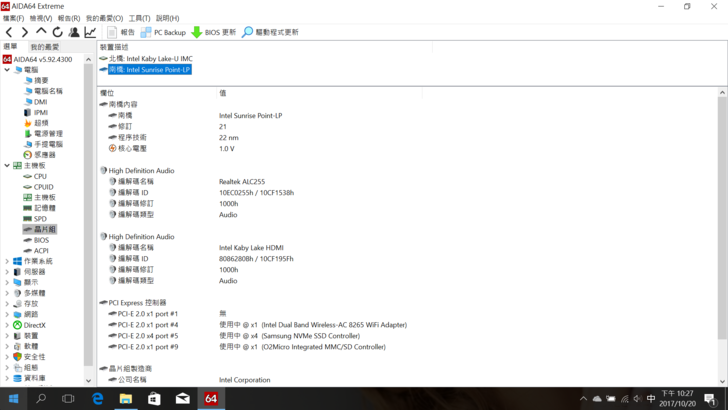Screen dimensions: 728x410
Task: Open the 工具(T) menu
Action: point(139,18)
